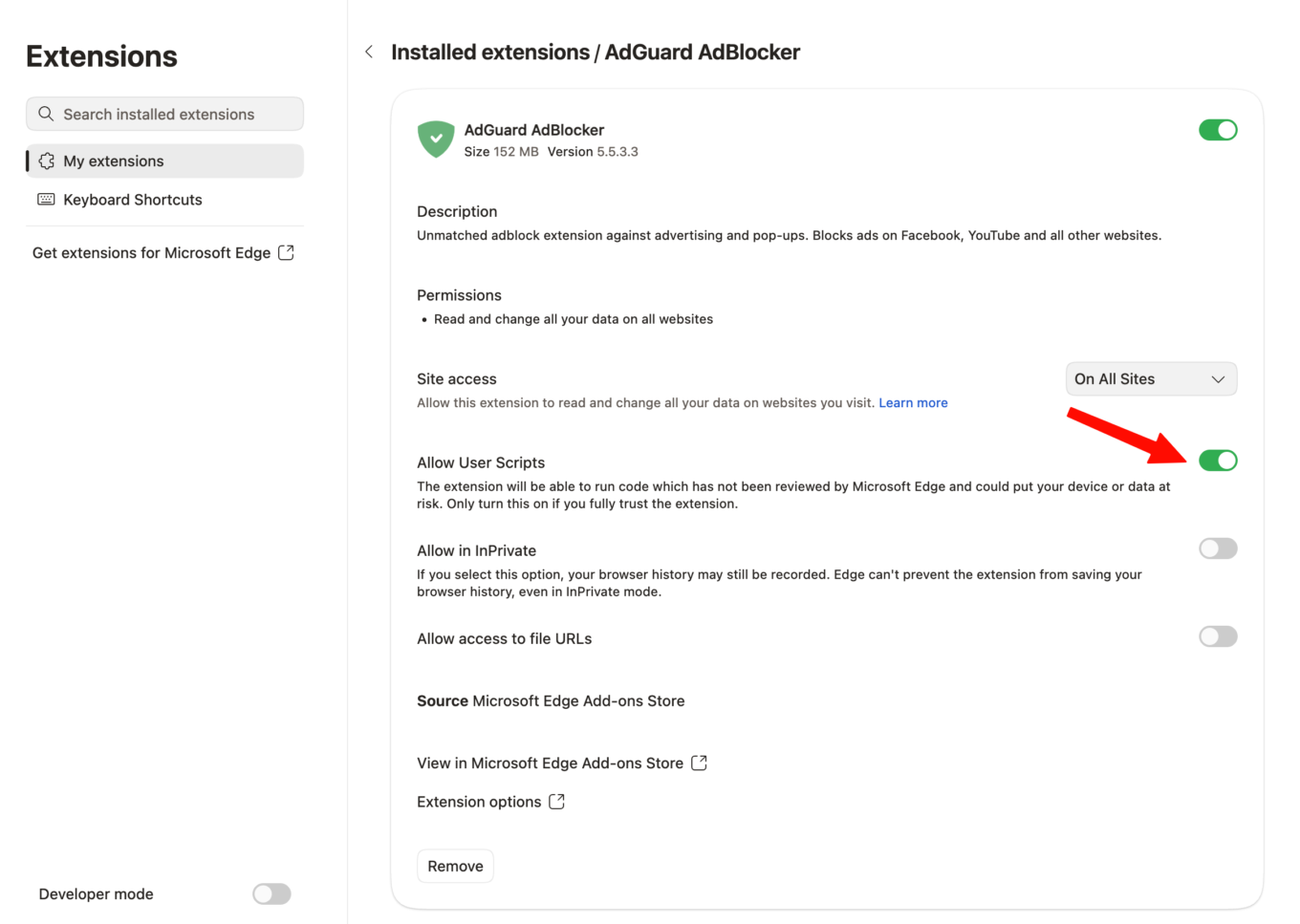Click the Version 5.5.3.3 text
1300x924 pixels.
click(x=593, y=151)
